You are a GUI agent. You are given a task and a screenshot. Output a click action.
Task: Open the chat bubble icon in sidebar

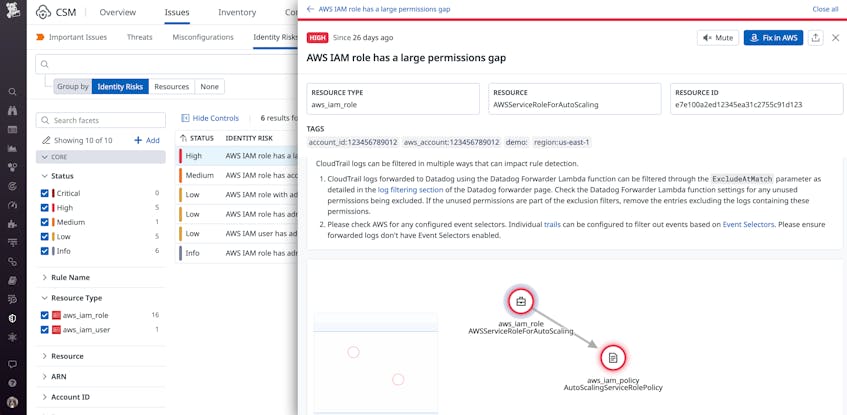[x=12, y=364]
